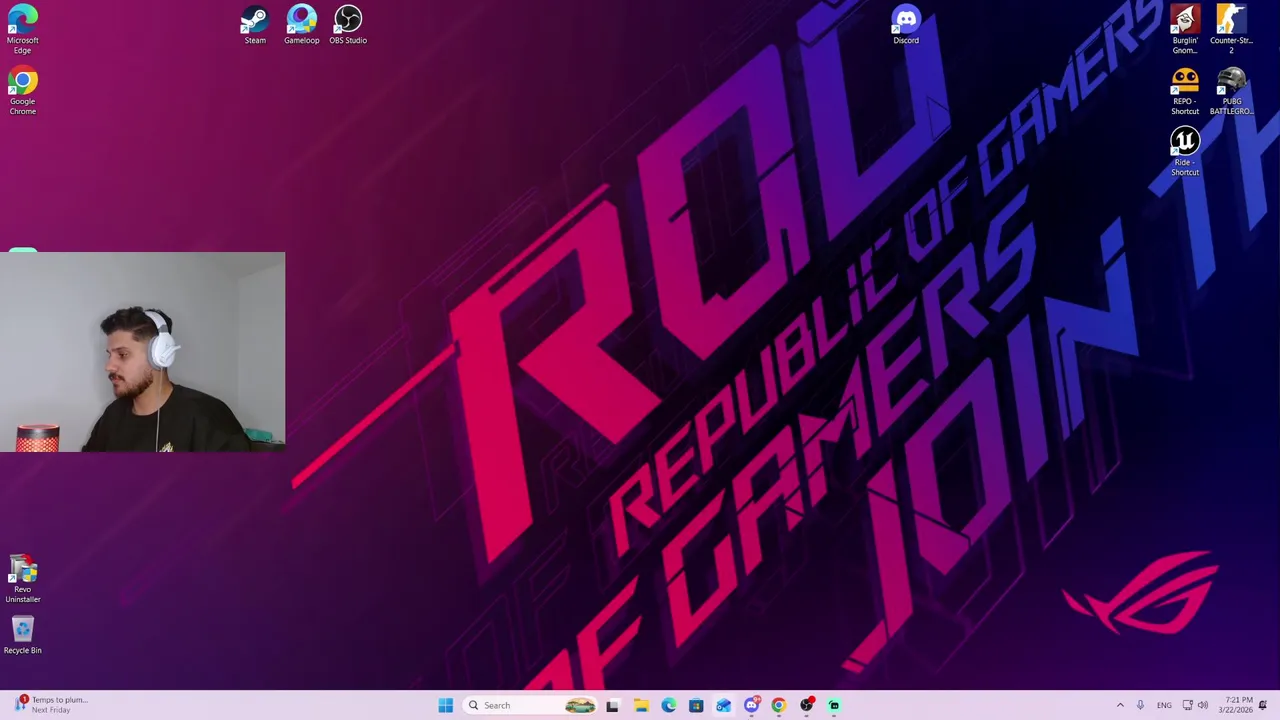Select the PUBG Battlegrounds desktop icon
Screen dimensions: 1280x720
(1231, 92)
